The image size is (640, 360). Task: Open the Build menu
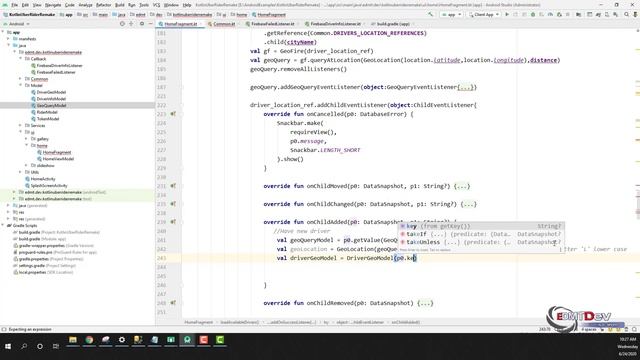[x=119, y=5]
